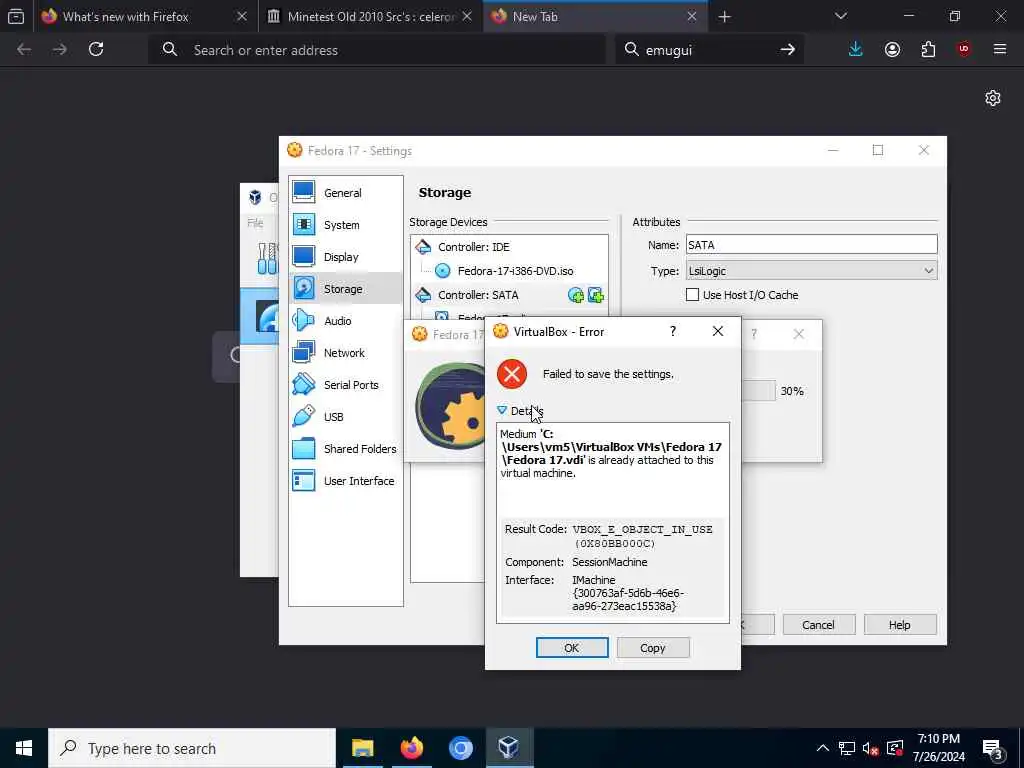This screenshot has height=768, width=1024.
Task: Close the What's new with Firefox tab
Action: [242, 17]
